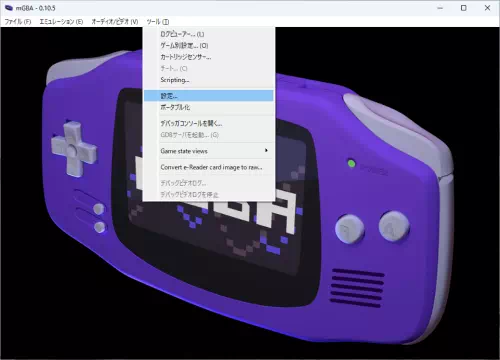The height and width of the screenshot is (360, 500).
Task: Choose Convert e-Reader card image to raw...
Action: pyautogui.click(x=209, y=167)
